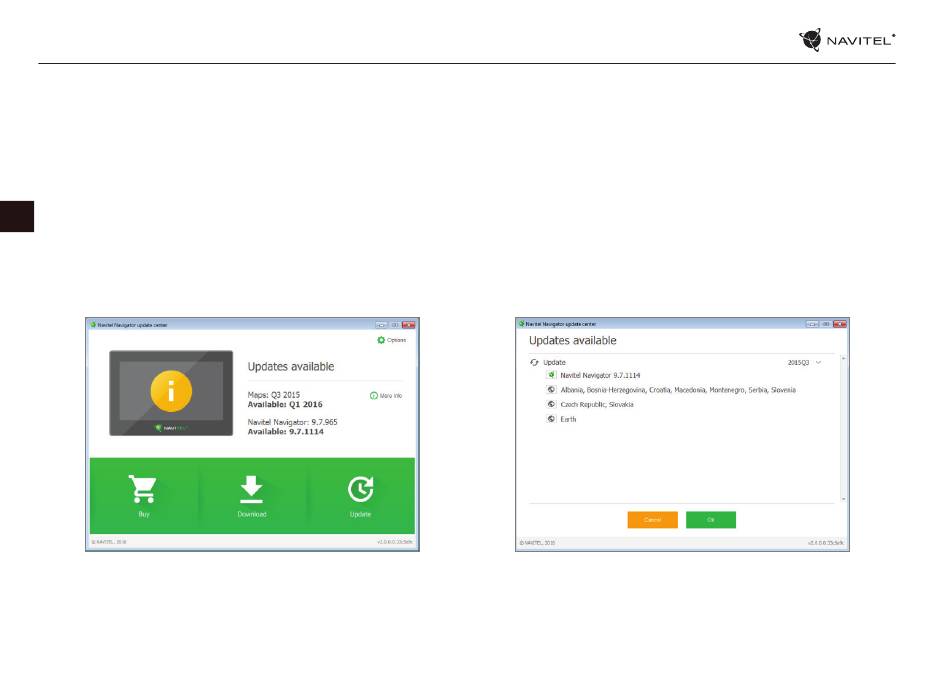Click the title bar app icon of the Buy/Download window
The height and width of the screenshot is (673, 950).
coord(93,325)
